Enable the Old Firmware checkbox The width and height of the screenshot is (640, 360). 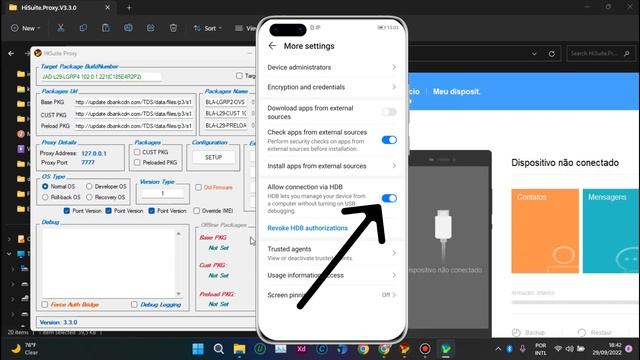(x=198, y=187)
